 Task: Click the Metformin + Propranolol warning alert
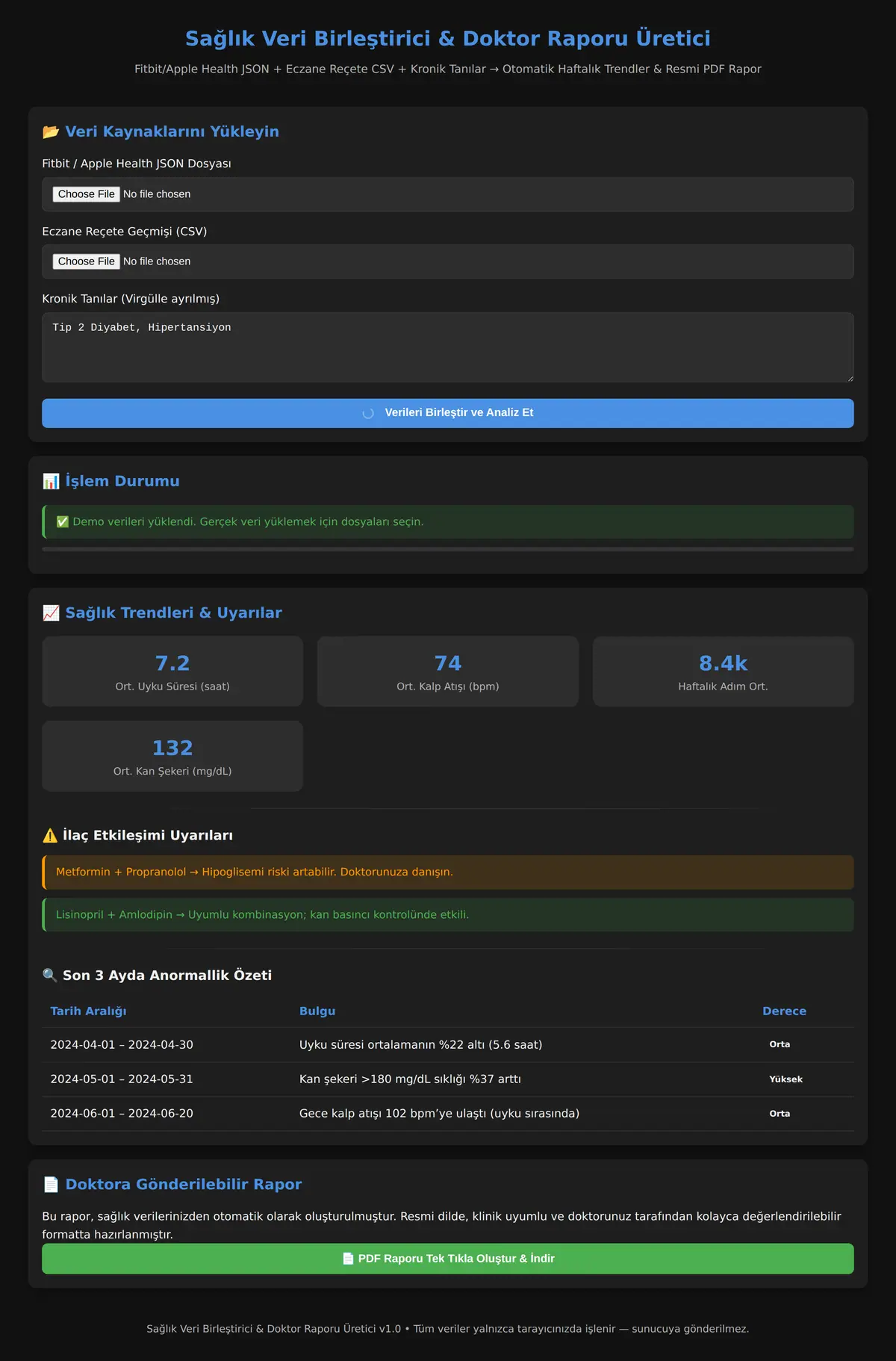coord(448,872)
